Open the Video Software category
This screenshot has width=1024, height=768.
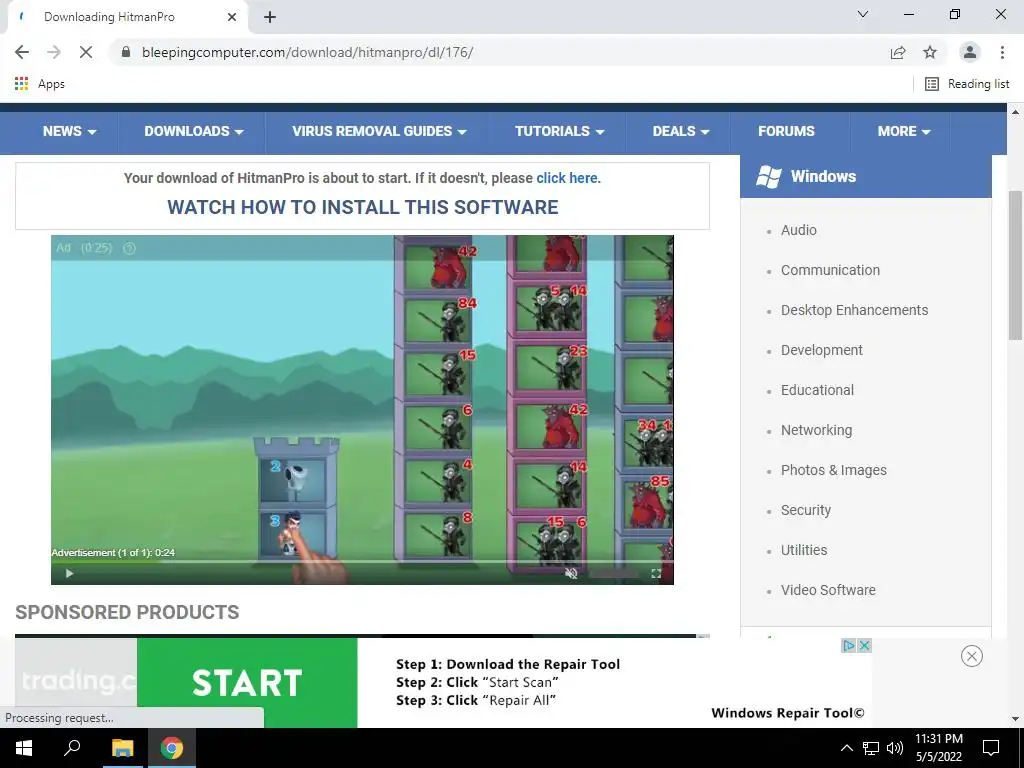click(828, 590)
